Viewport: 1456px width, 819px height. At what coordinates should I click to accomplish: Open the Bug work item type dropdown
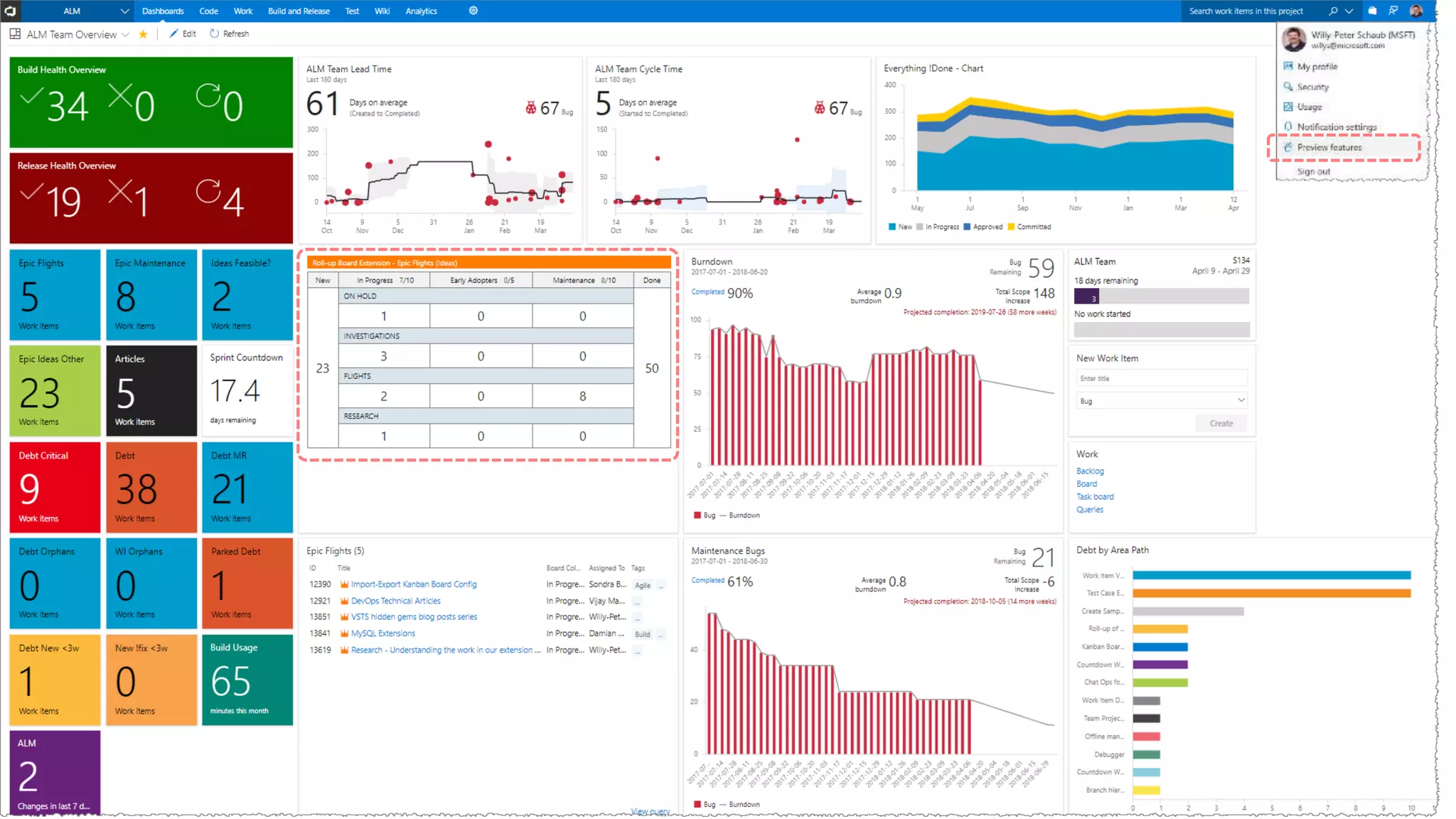1161,401
